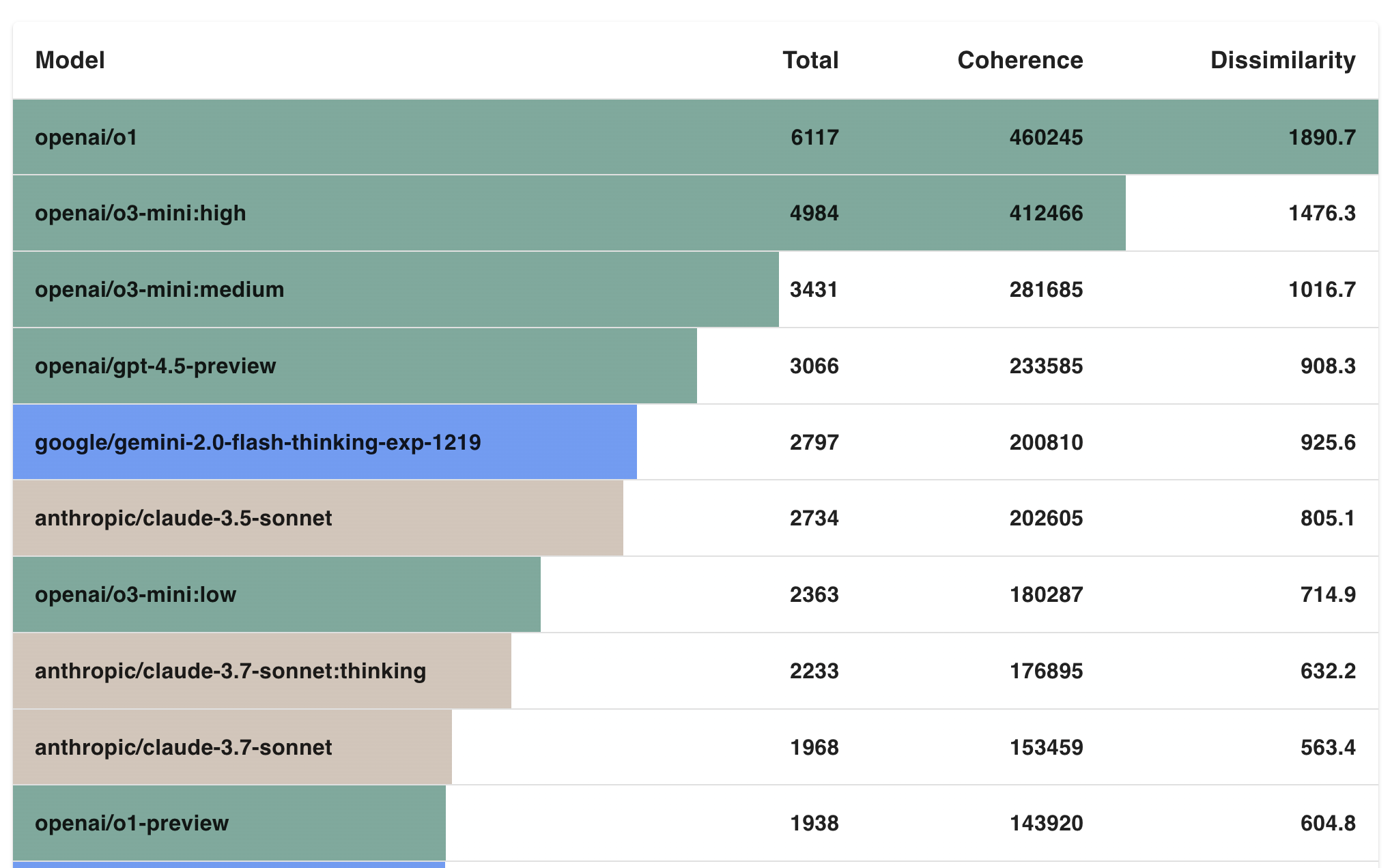Select the openai/gpt-4.5-preview model name
1390x868 pixels.
tap(155, 366)
